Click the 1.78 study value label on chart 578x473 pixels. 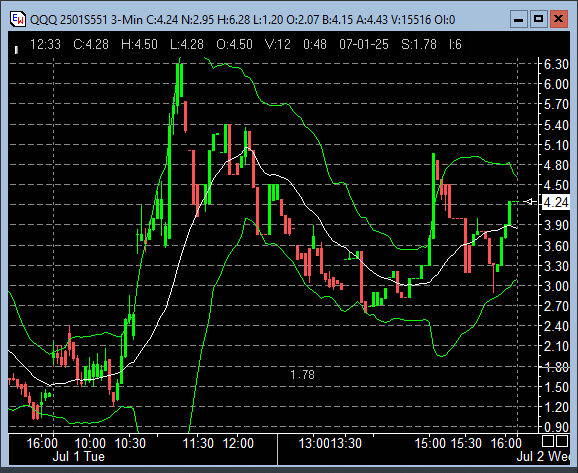(x=302, y=375)
